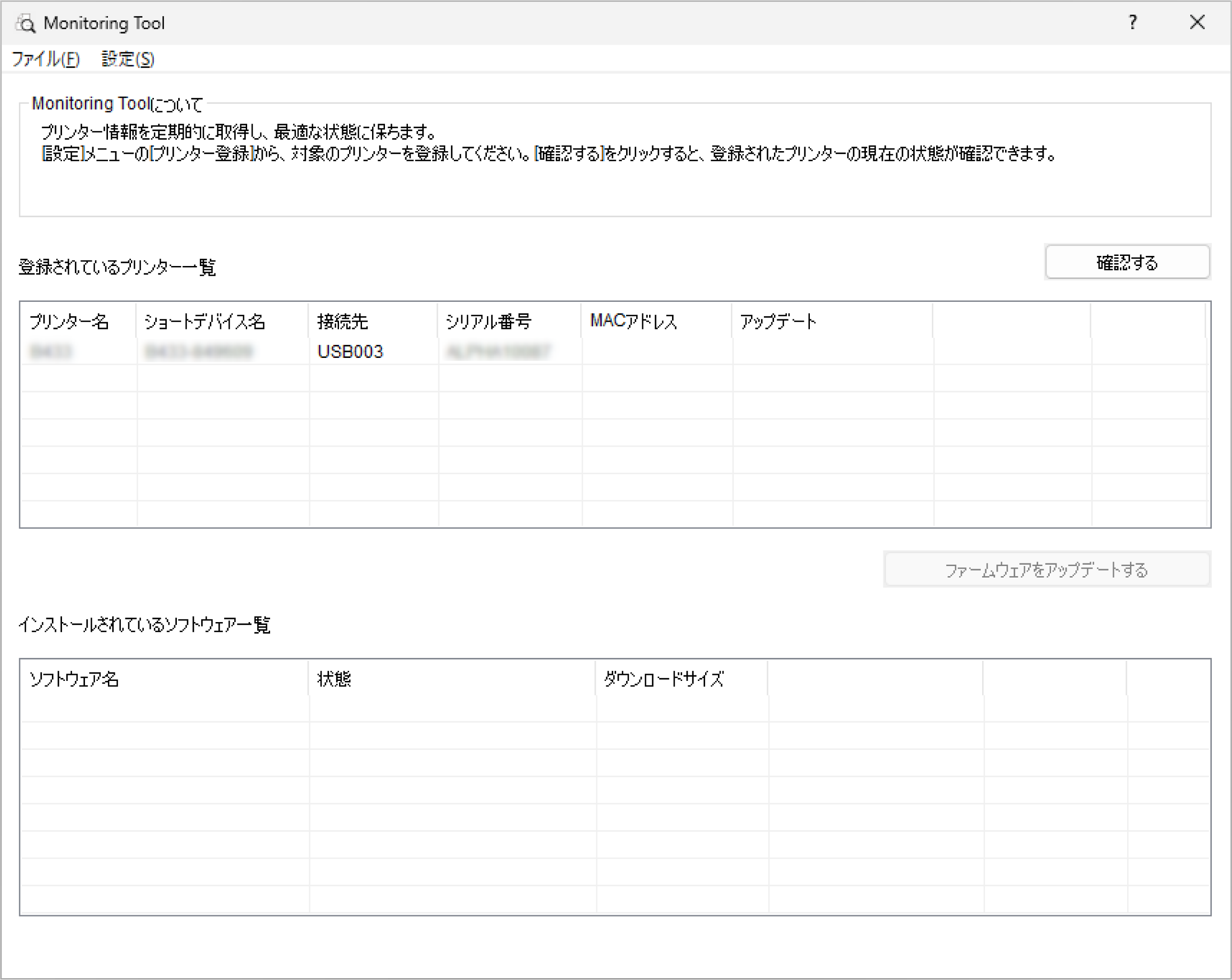Click the アップデート column header

coord(778,322)
